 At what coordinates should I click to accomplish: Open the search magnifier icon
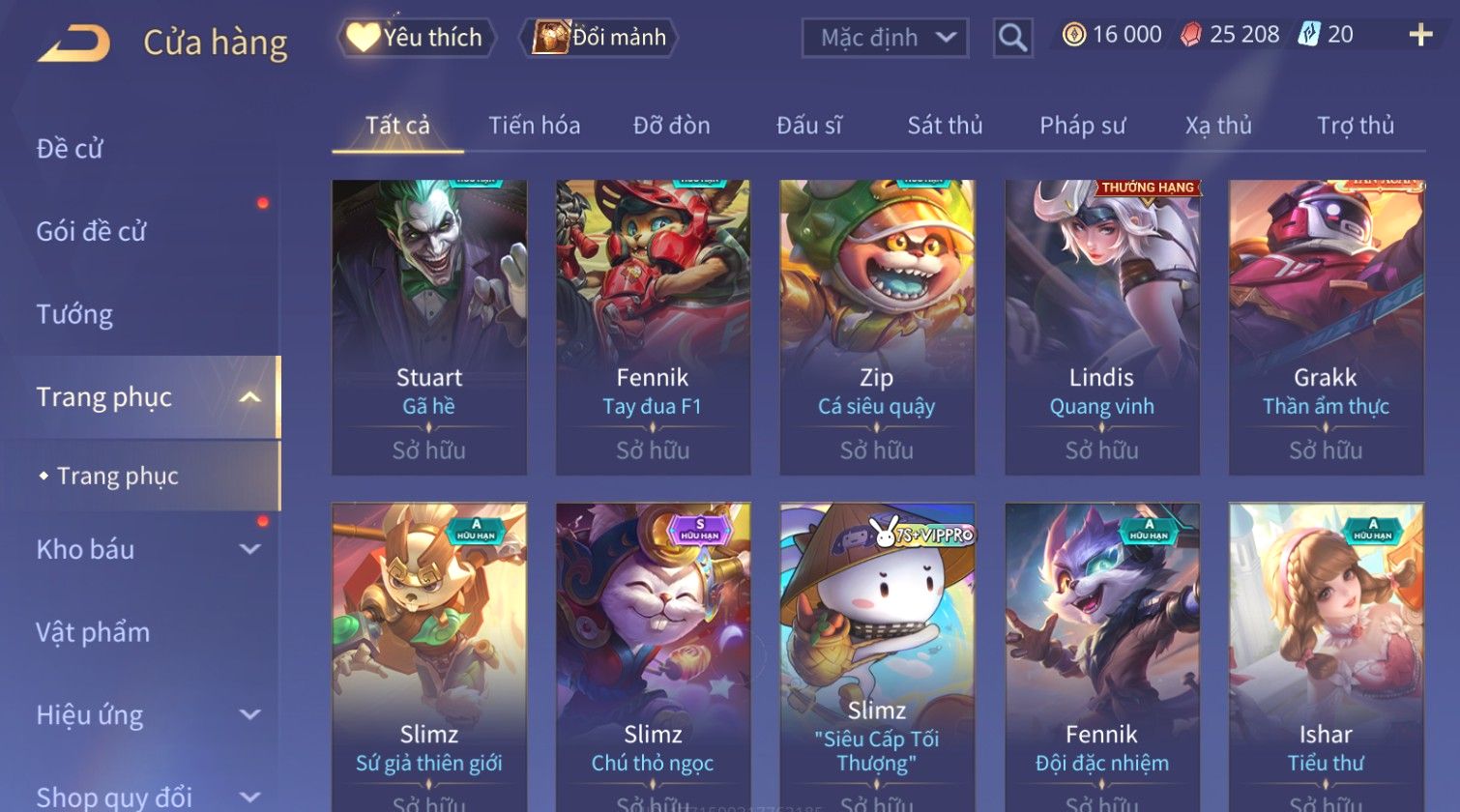(x=1012, y=38)
